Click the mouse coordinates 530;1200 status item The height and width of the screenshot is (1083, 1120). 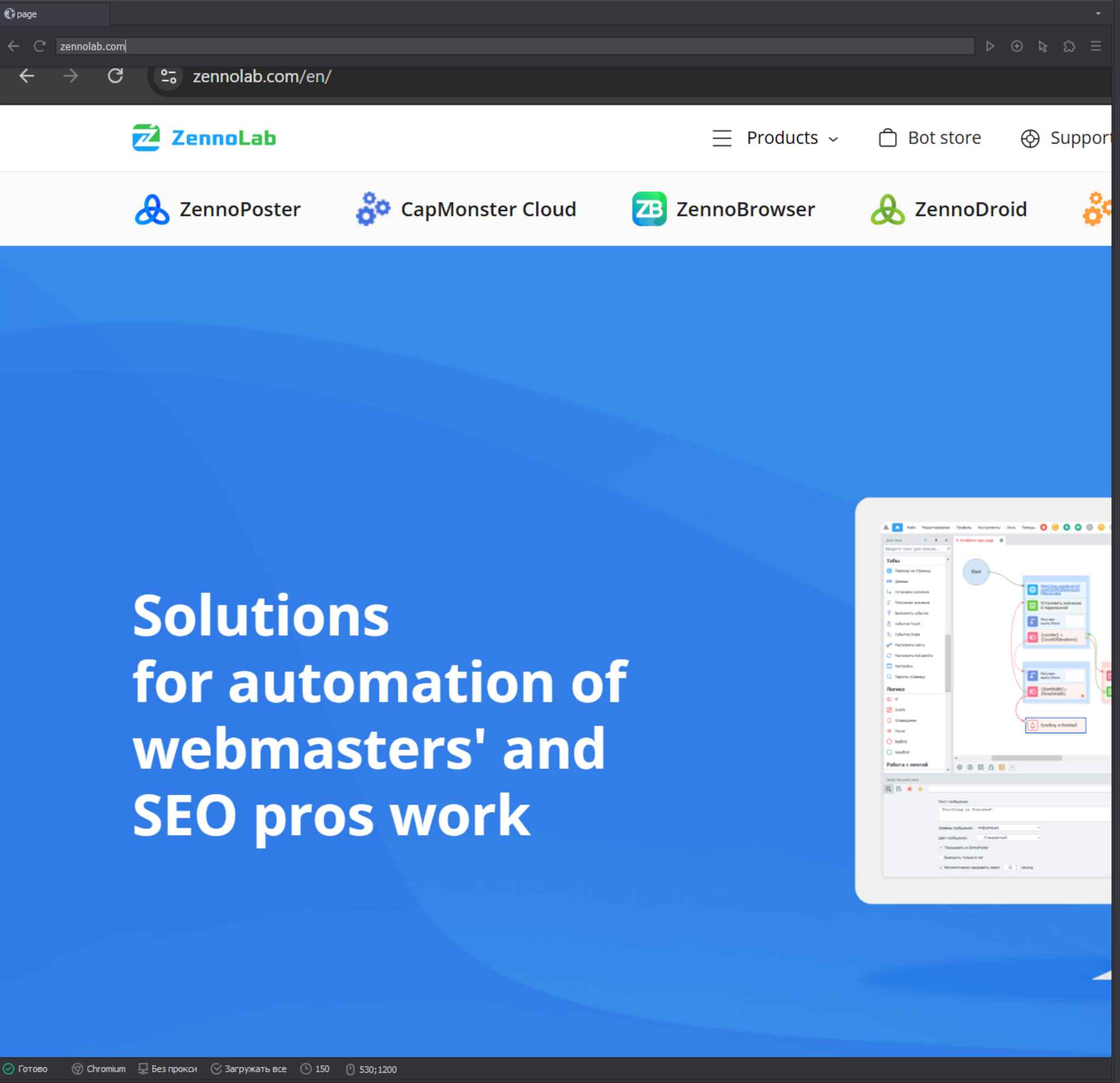click(371, 1069)
